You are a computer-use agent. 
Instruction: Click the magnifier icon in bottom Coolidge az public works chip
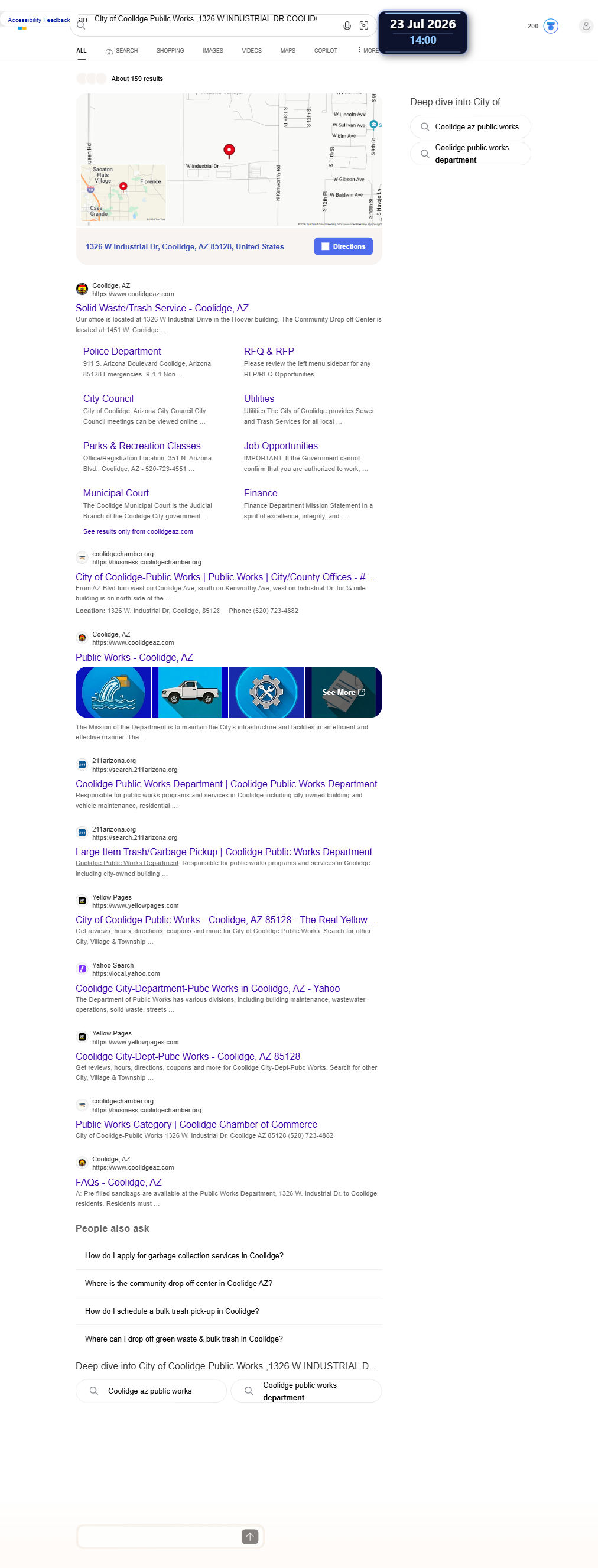click(94, 1391)
